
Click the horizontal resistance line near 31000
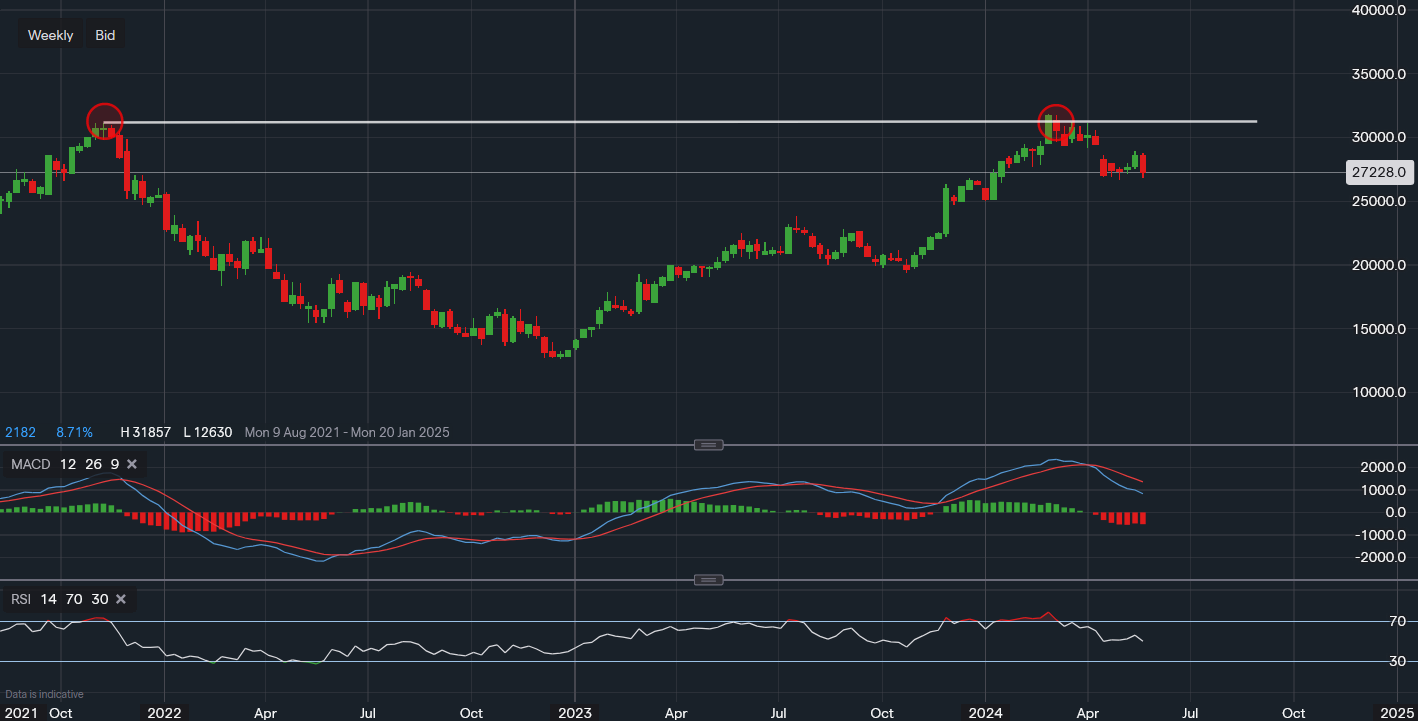click(600, 122)
